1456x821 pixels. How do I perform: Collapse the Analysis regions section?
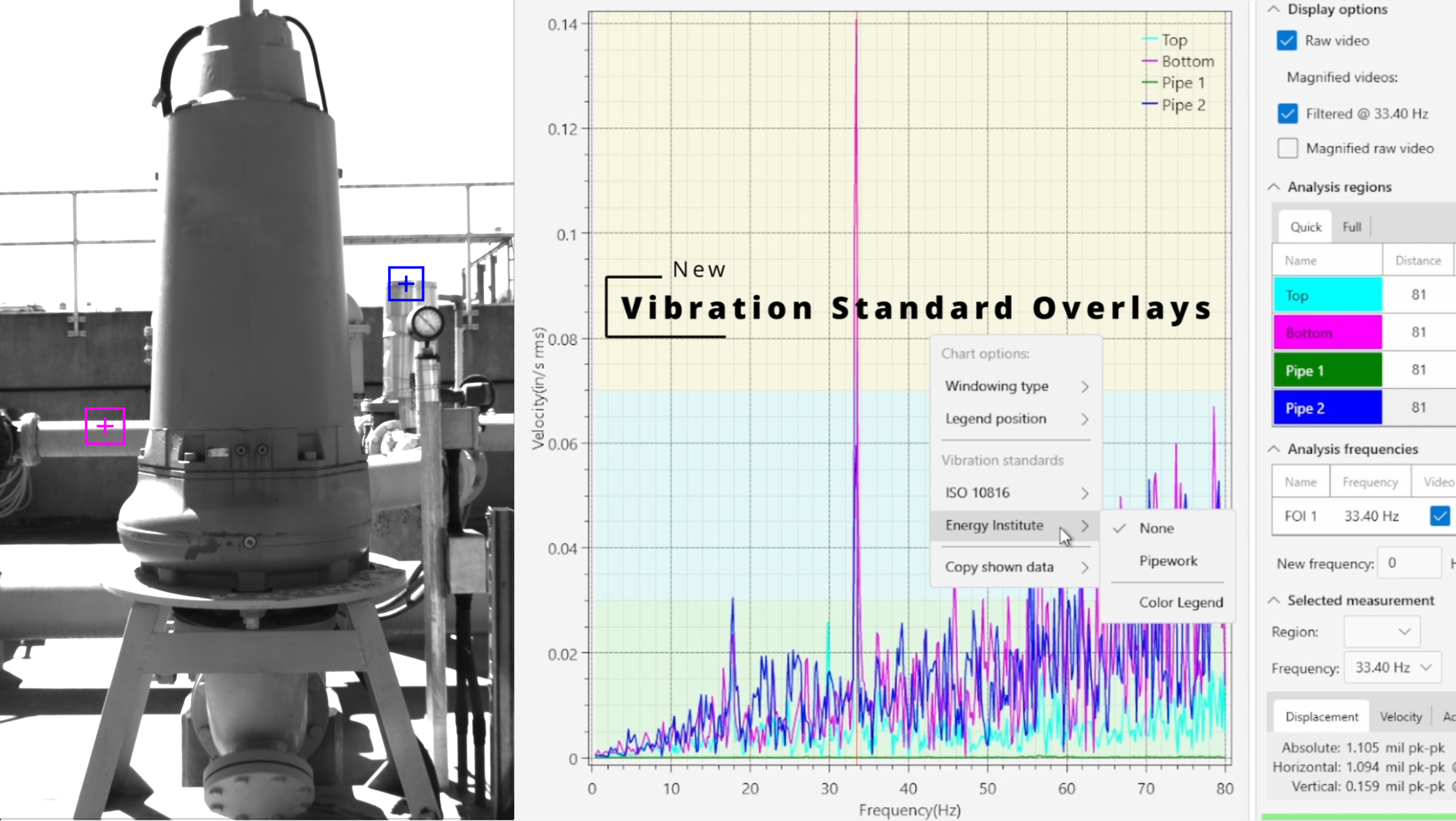[1273, 187]
